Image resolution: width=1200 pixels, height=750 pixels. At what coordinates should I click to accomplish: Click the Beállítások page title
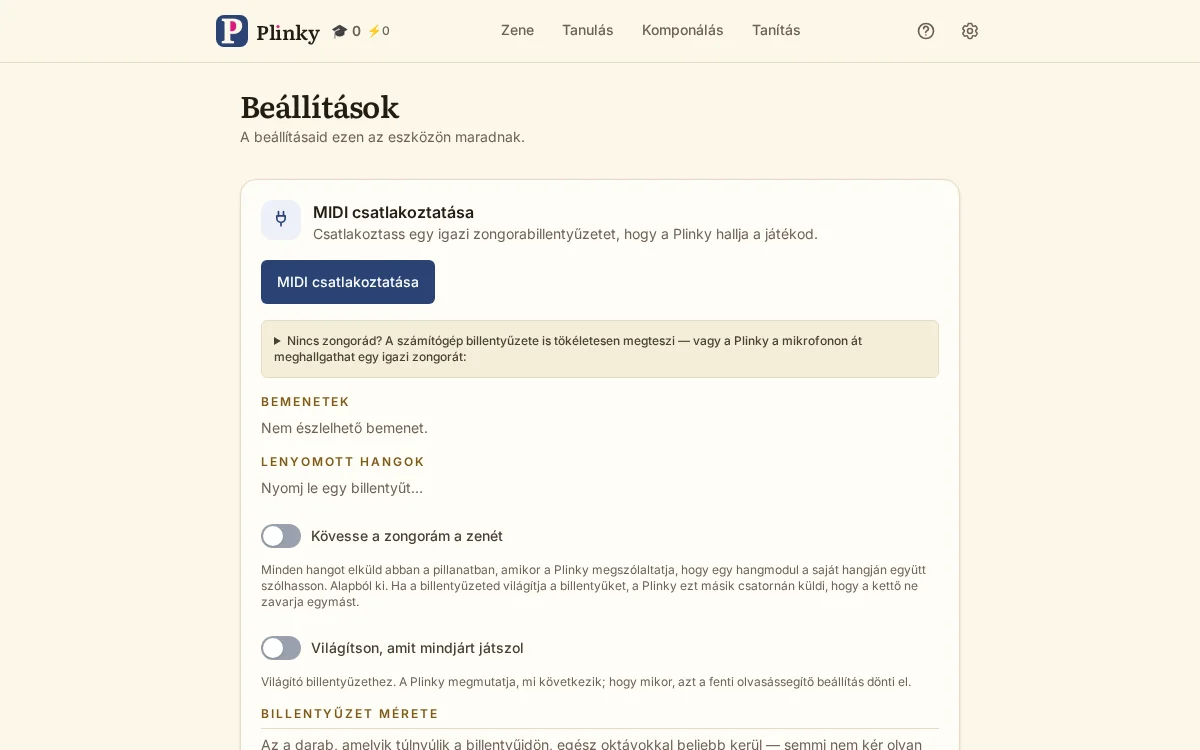tap(320, 107)
